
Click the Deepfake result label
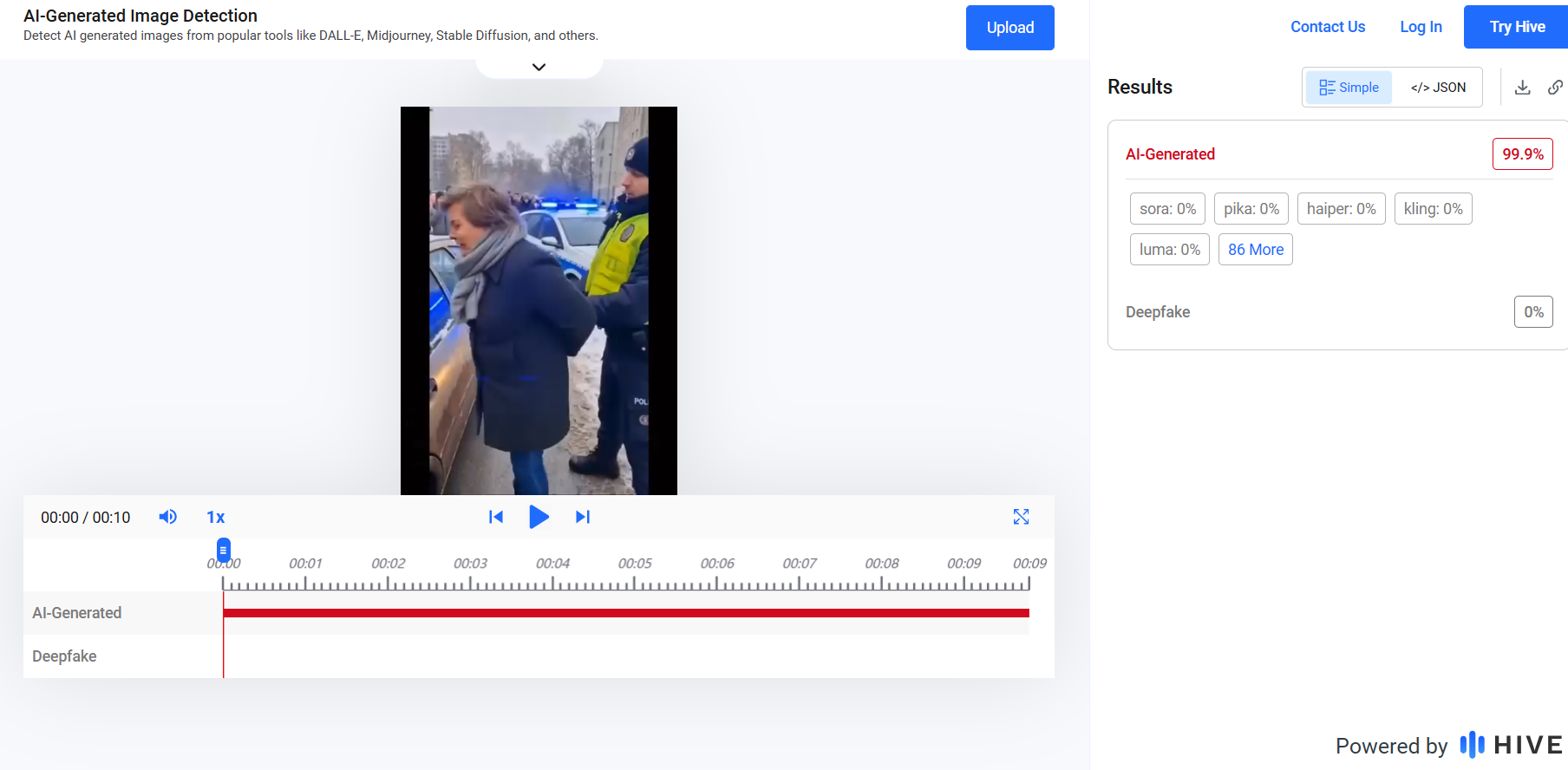pyautogui.click(x=1158, y=312)
